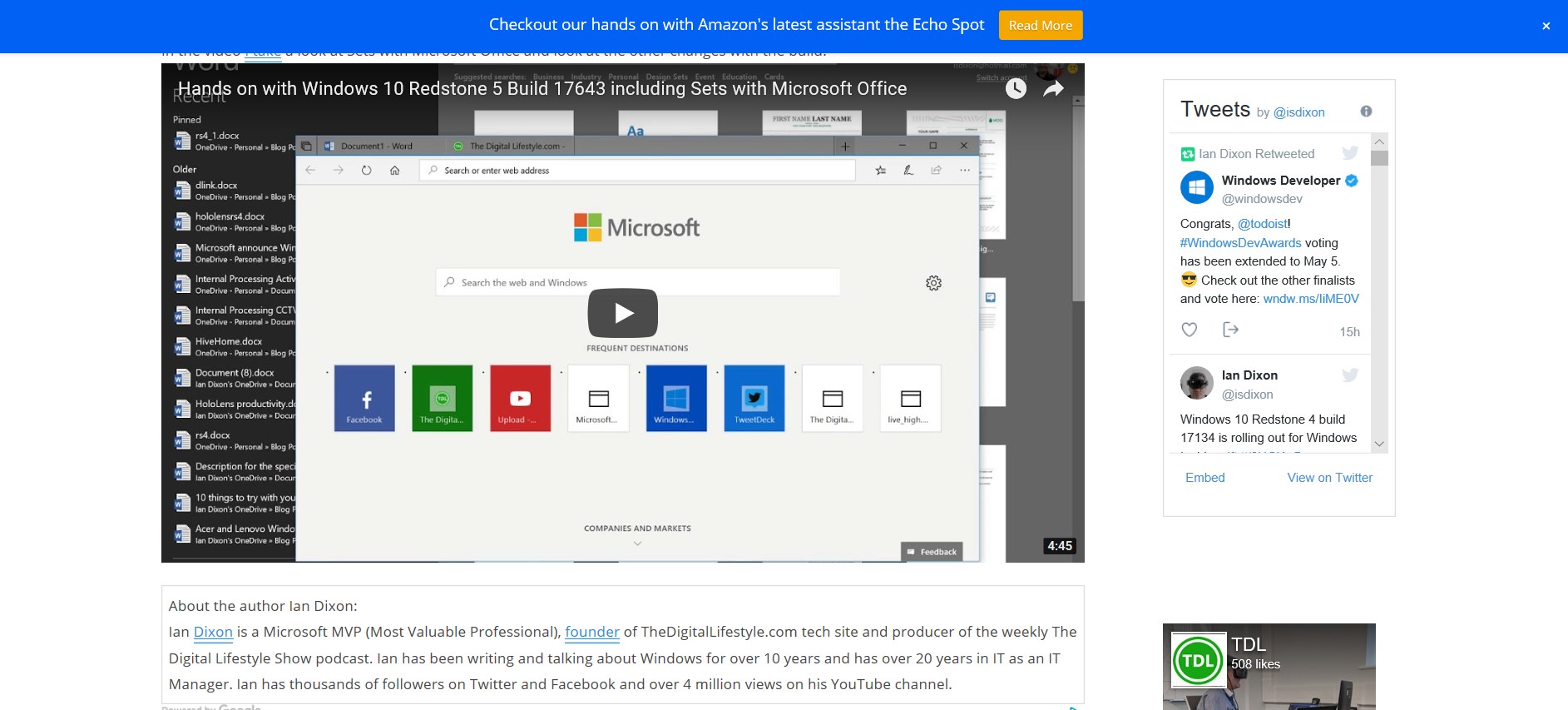The height and width of the screenshot is (710, 1568).
Task: Add video to Watch Later
Action: (x=1016, y=88)
